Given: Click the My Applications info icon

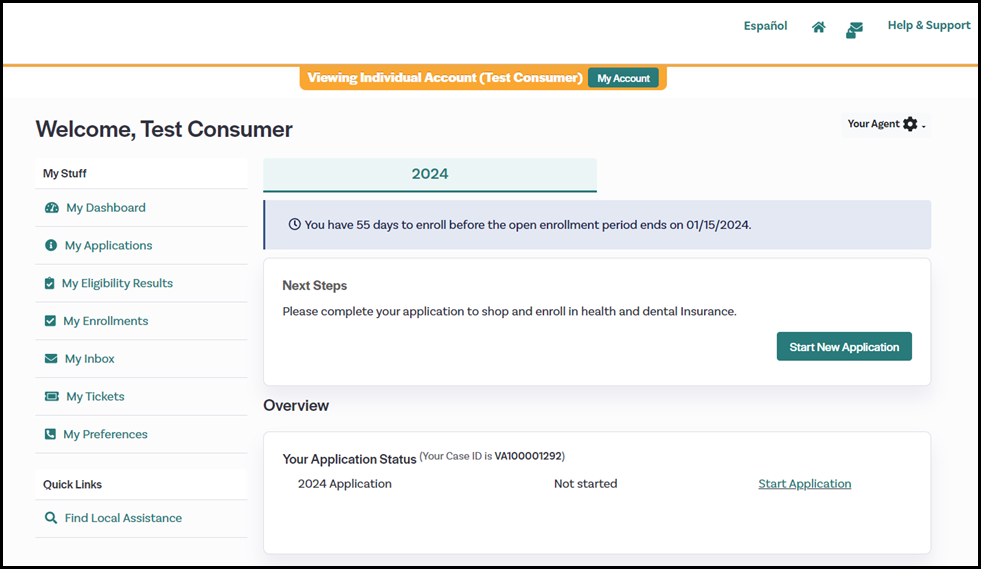Looking at the screenshot, I should 51,246.
